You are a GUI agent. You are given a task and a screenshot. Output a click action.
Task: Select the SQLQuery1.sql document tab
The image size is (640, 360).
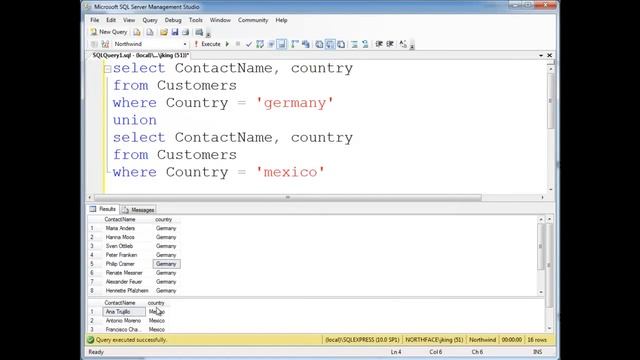140,55
